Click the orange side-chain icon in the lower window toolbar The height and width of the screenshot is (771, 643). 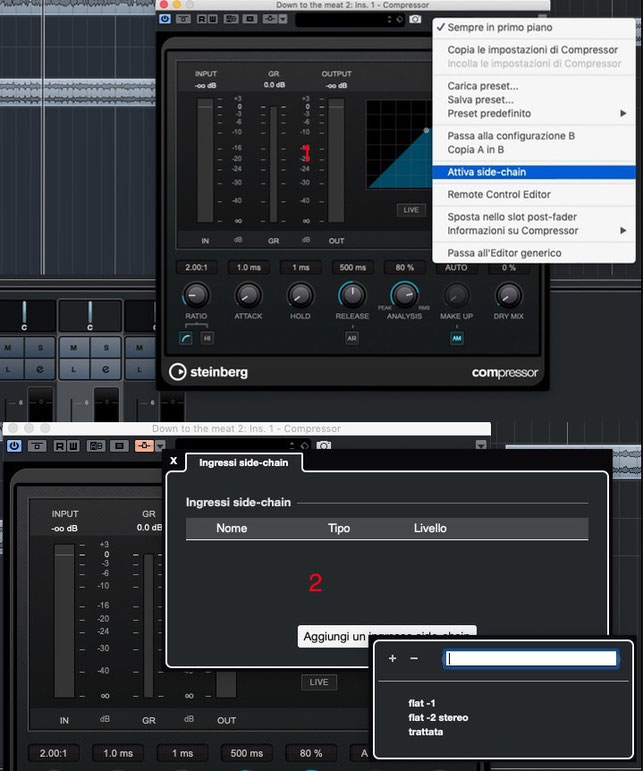pos(144,445)
